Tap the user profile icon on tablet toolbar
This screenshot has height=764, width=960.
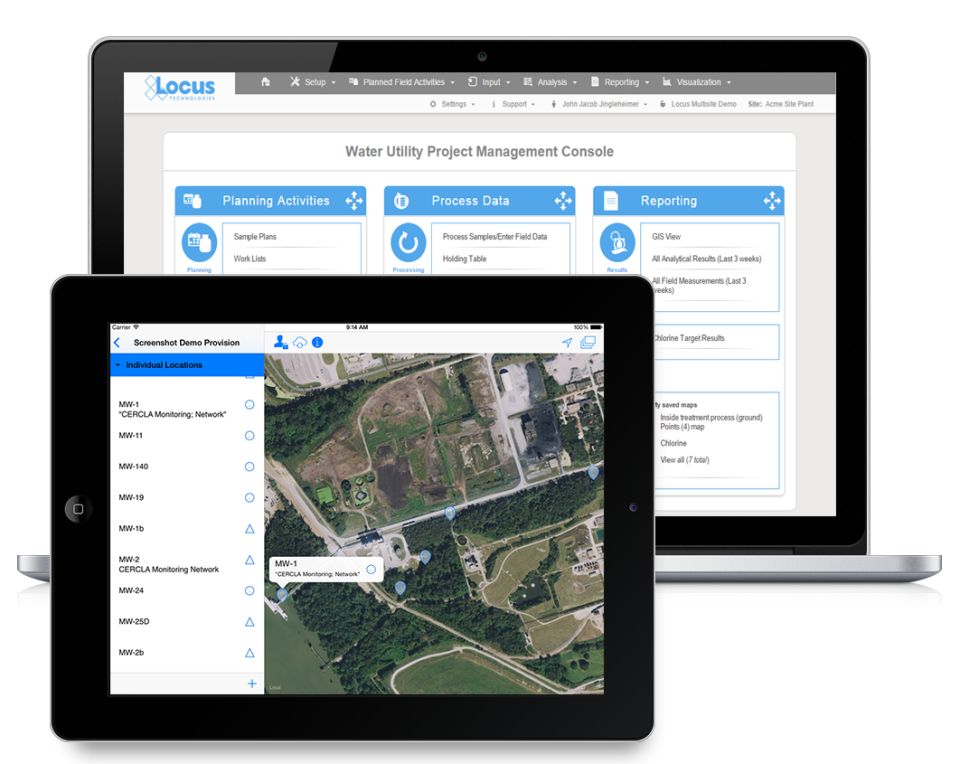(280, 342)
